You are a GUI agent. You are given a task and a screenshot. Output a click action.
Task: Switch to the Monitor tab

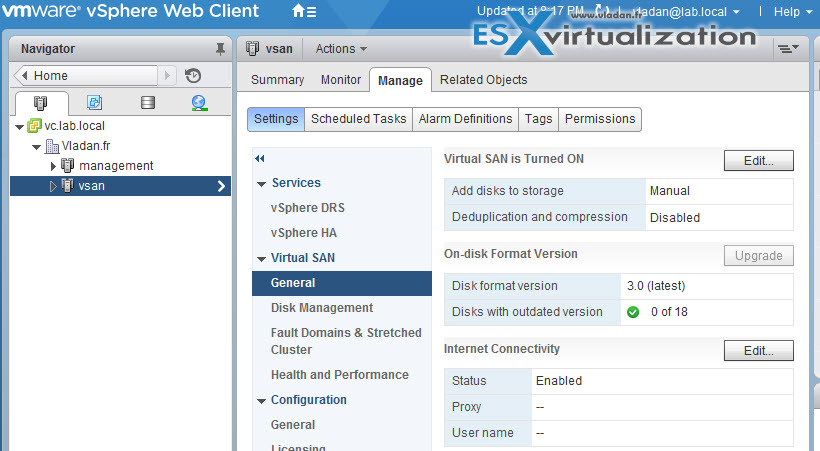point(341,80)
